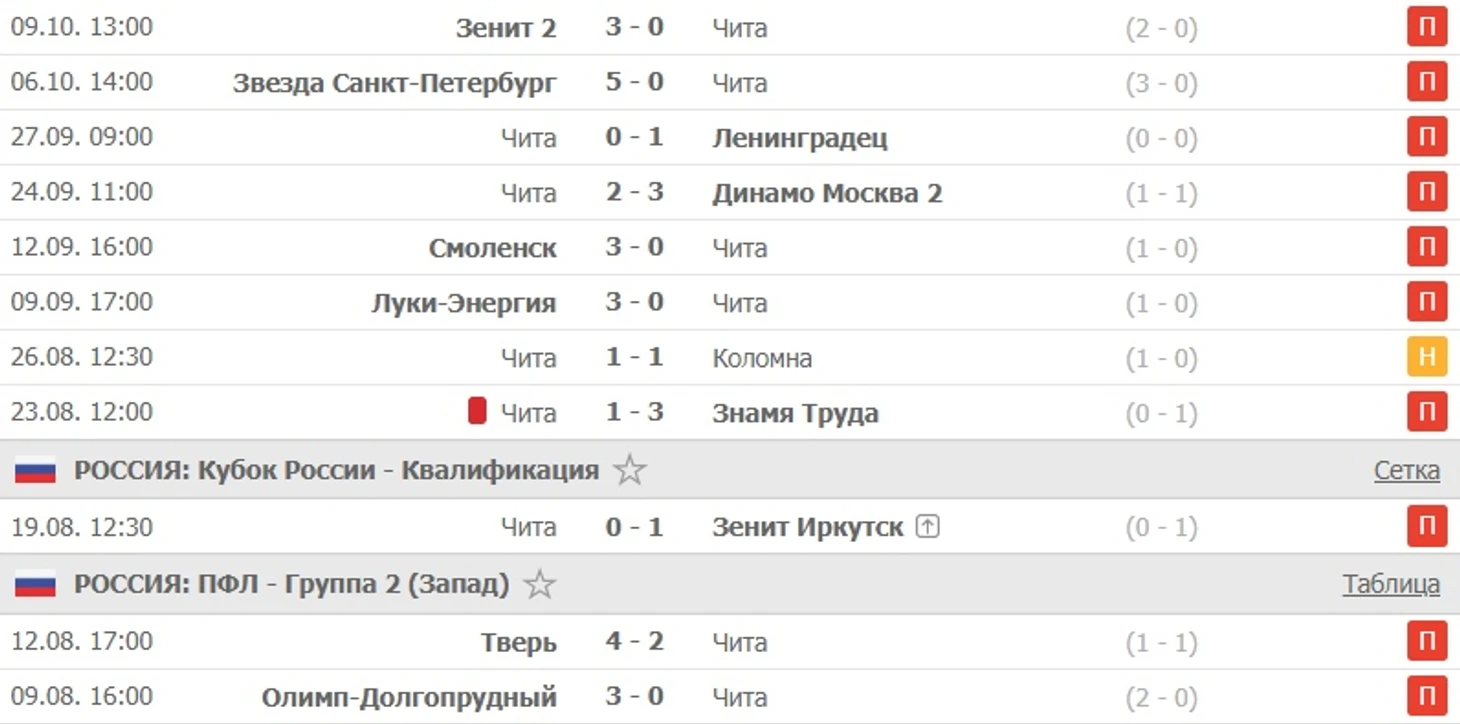Select the Динамо Москва 2 team name
The width and height of the screenshot is (1460, 724).
827,192
